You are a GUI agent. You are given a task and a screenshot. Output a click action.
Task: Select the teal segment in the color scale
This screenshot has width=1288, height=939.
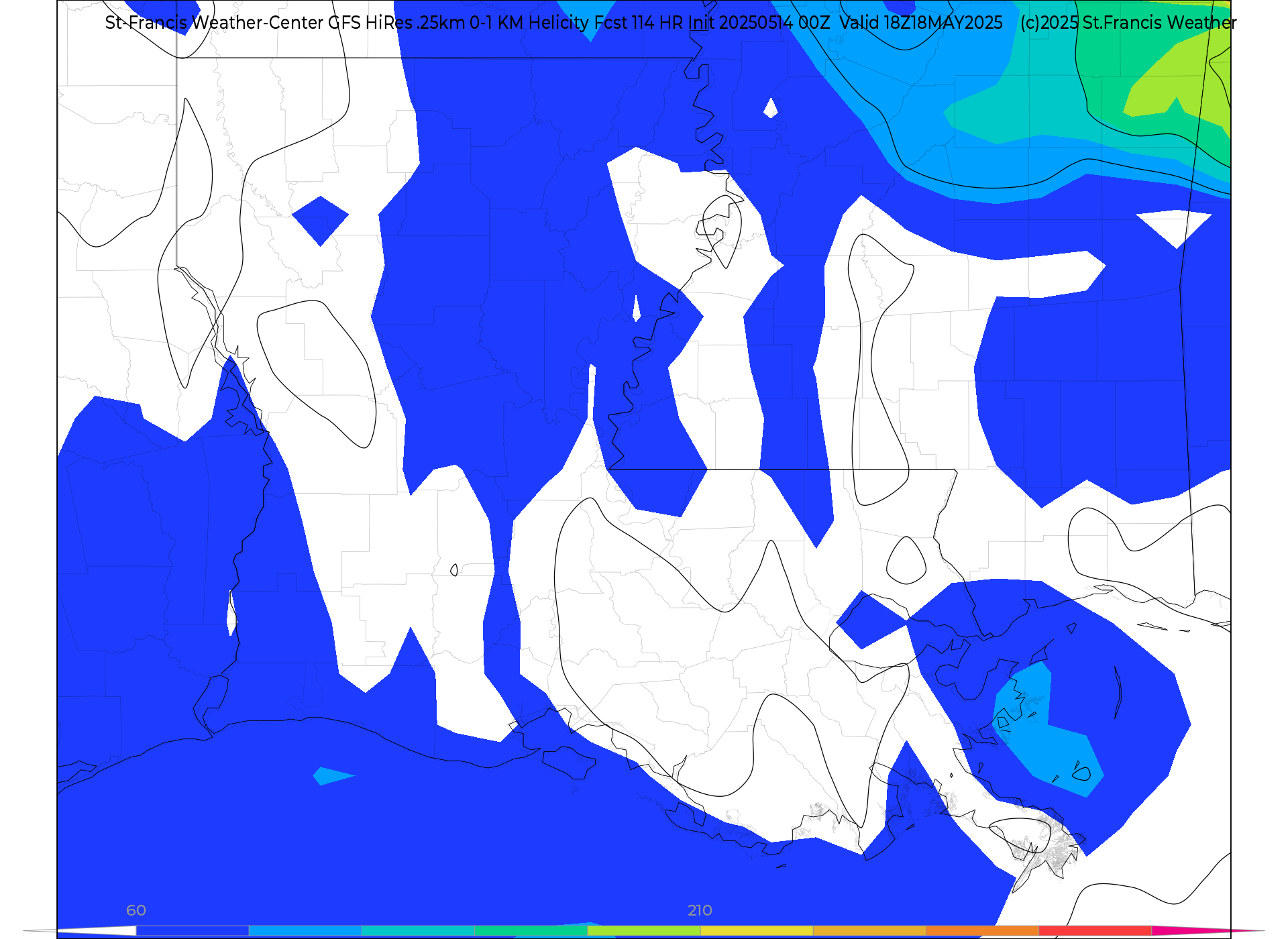tap(418, 931)
